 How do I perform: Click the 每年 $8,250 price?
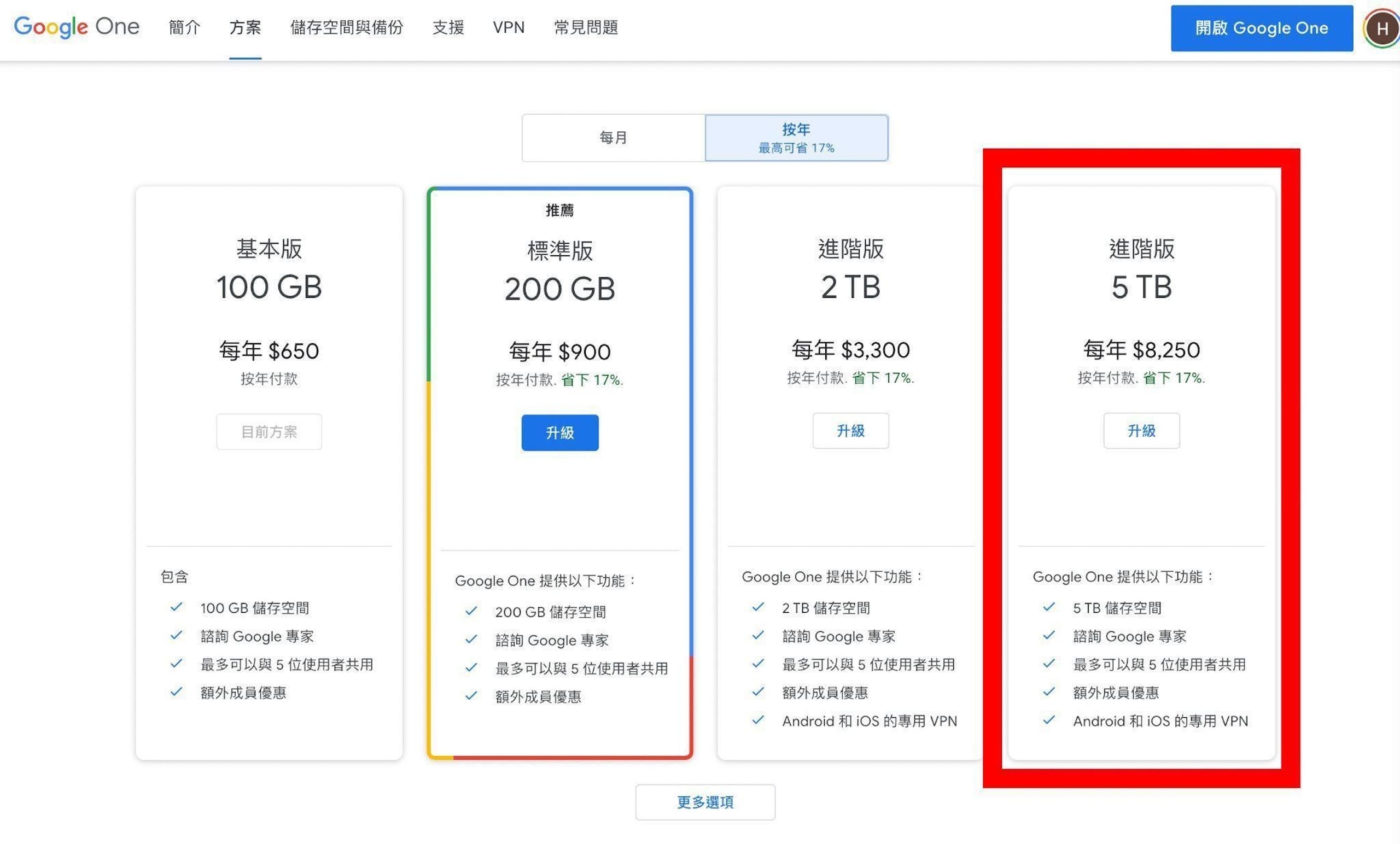pyautogui.click(x=1142, y=349)
